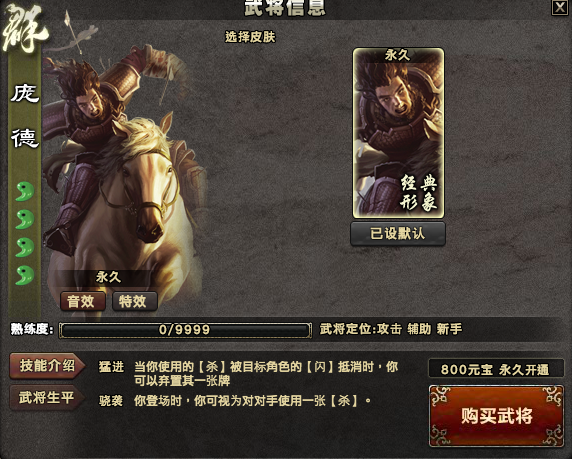Click the fourth green magatama health icon
This screenshot has height=459, width=572.
(x=24, y=275)
